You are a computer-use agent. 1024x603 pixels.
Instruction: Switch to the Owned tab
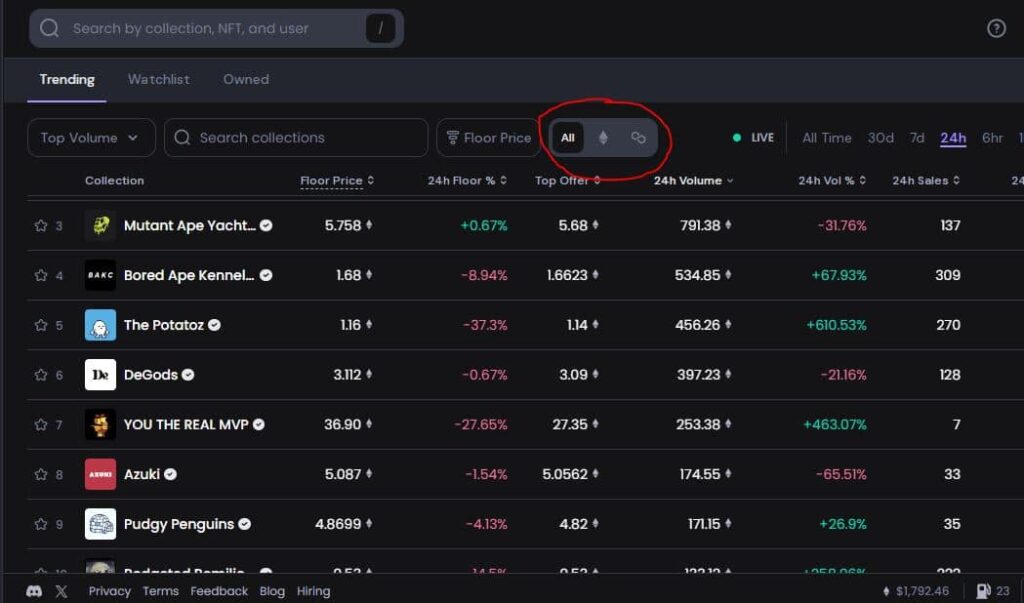click(246, 79)
